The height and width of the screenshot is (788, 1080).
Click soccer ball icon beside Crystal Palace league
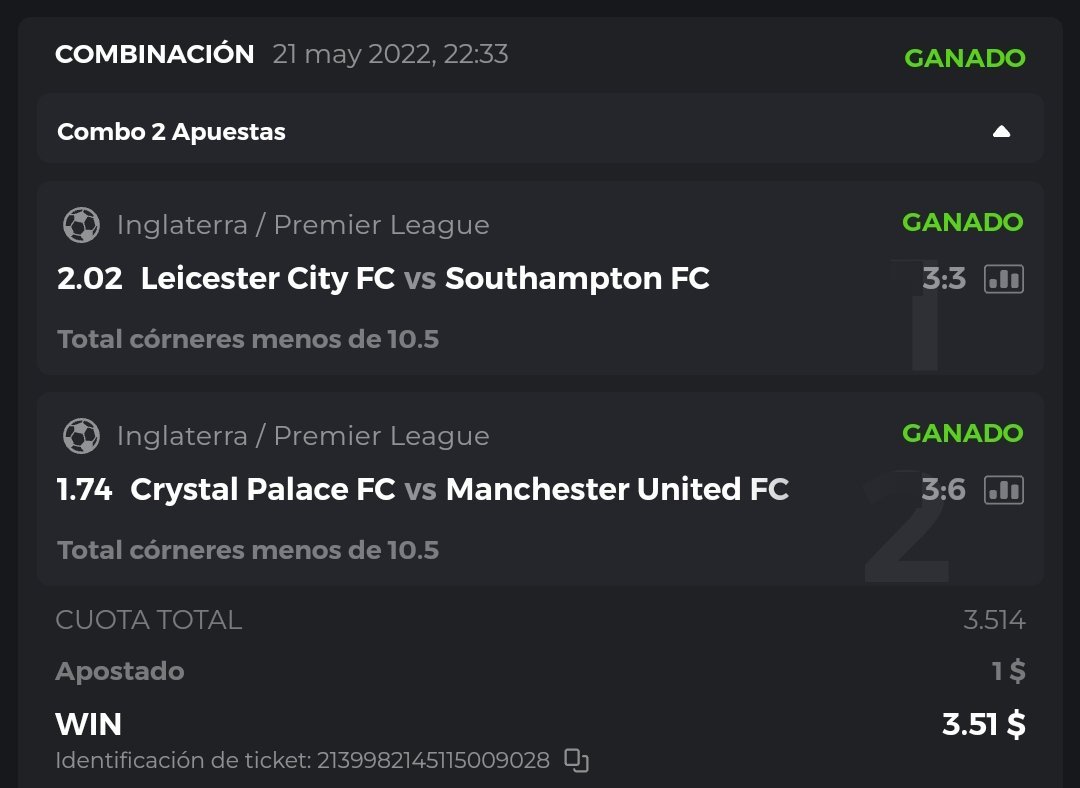click(81, 436)
